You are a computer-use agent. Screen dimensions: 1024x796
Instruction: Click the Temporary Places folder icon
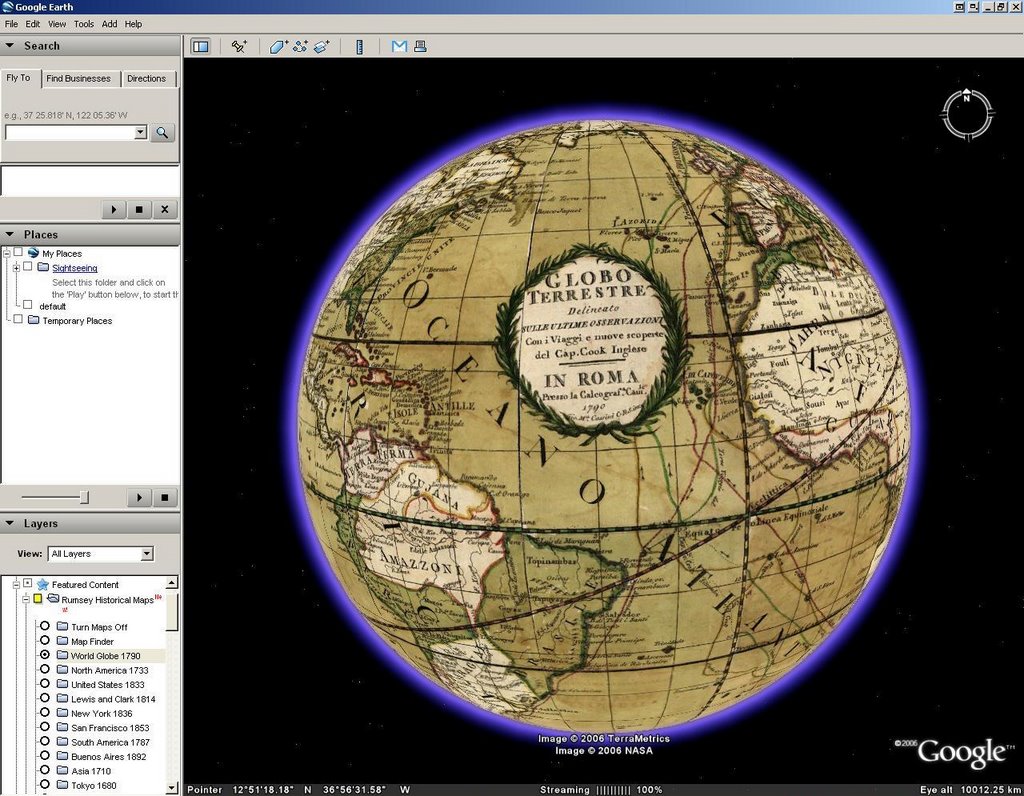coord(34,320)
